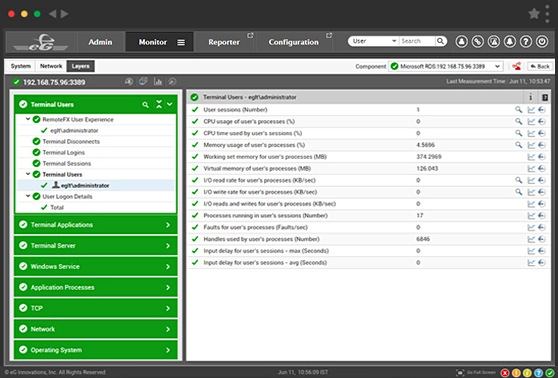Open graph icon for I/O write rate row

[531, 192]
